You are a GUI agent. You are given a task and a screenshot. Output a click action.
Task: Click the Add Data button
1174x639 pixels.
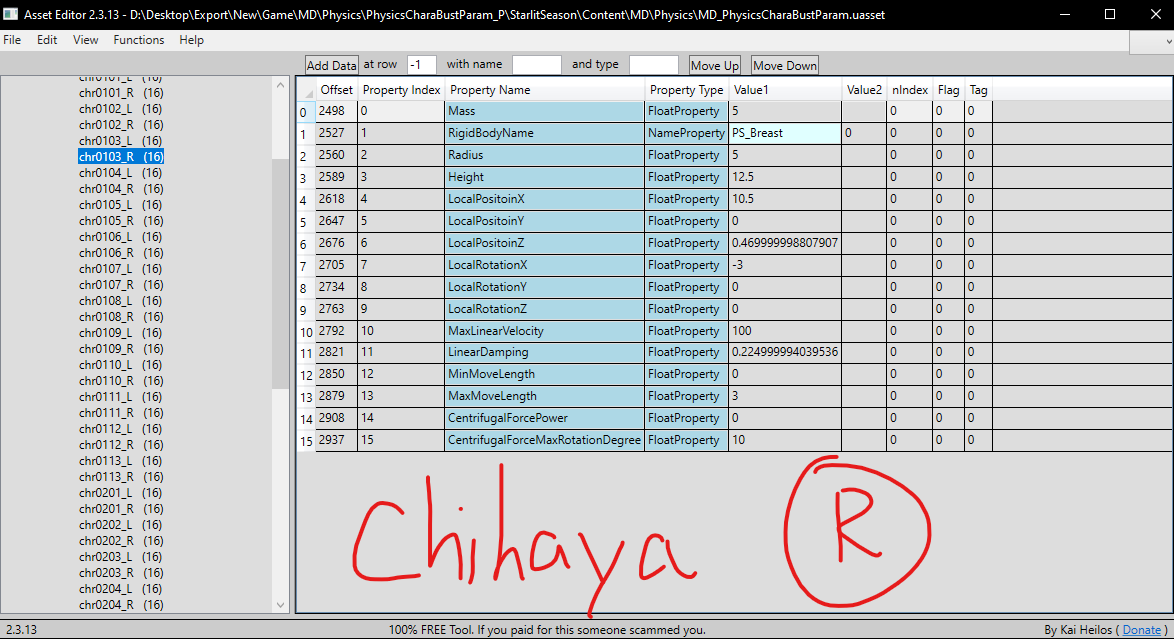332,65
